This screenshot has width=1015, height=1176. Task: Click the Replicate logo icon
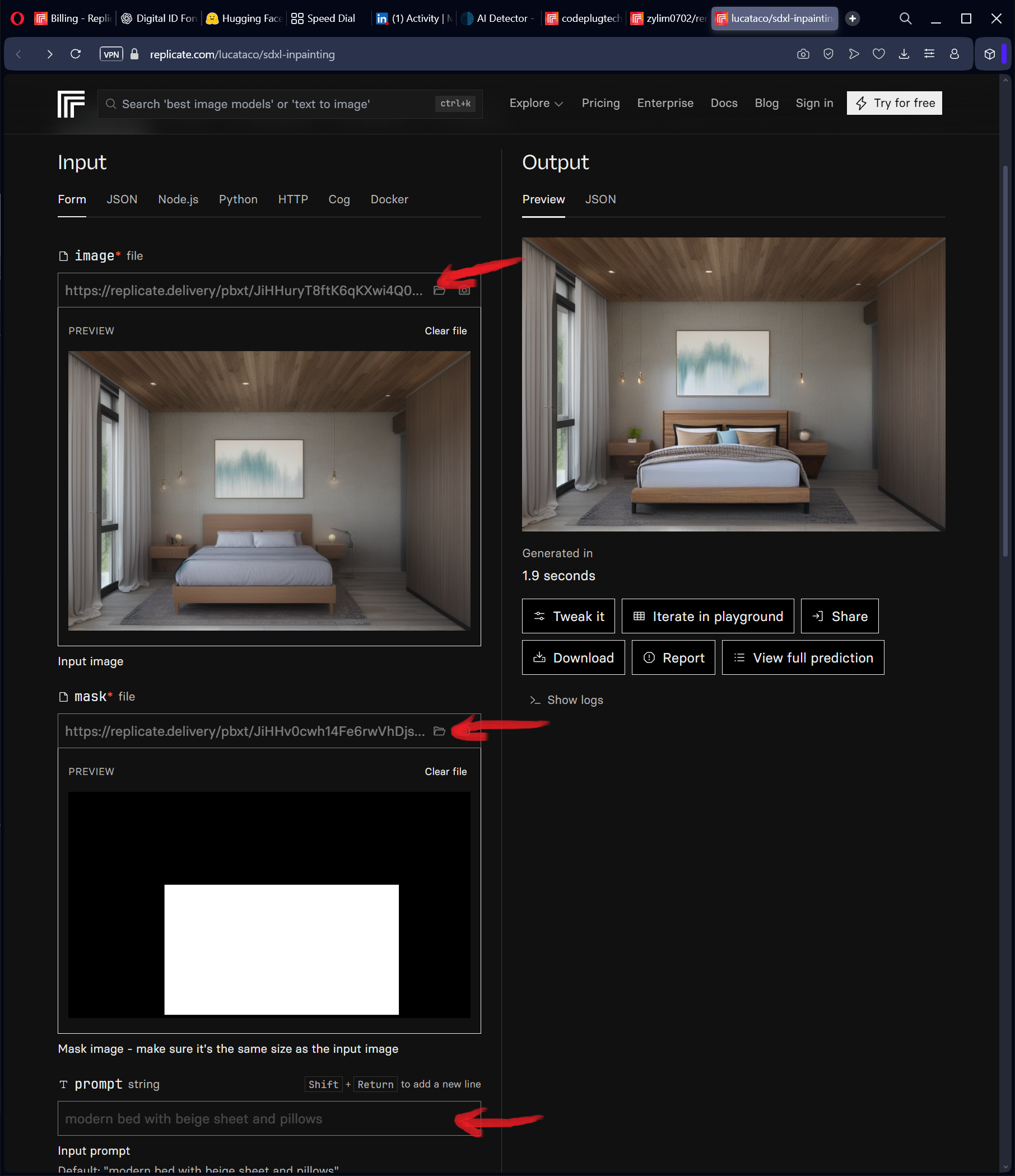tap(71, 104)
